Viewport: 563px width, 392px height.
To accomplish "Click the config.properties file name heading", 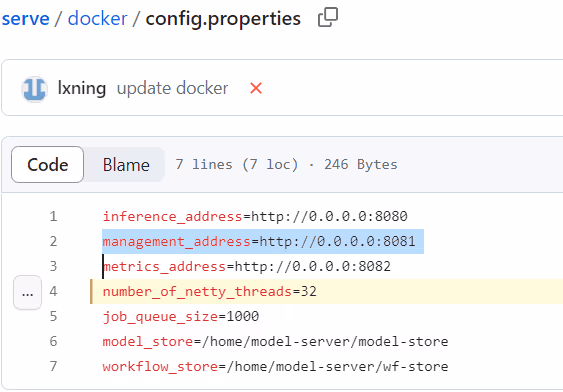I will click(223, 18).
